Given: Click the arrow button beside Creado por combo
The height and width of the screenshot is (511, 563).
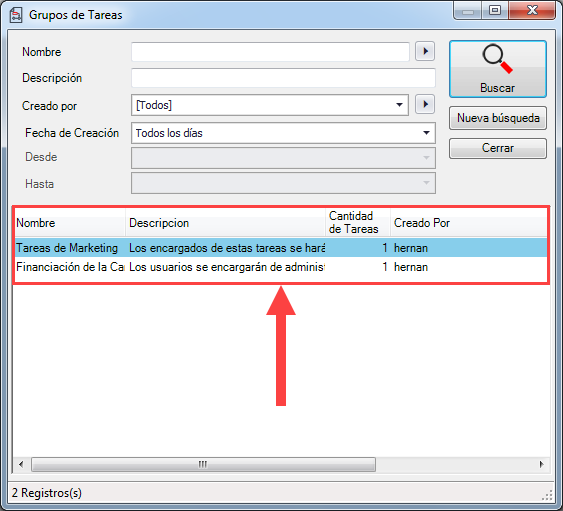Looking at the screenshot, I should click(x=425, y=104).
